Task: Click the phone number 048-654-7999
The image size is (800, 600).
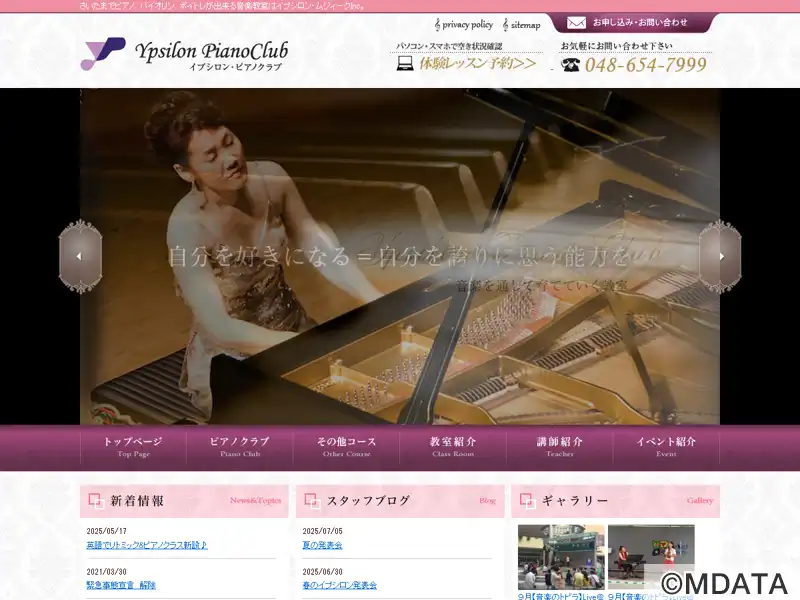Action: click(645, 64)
